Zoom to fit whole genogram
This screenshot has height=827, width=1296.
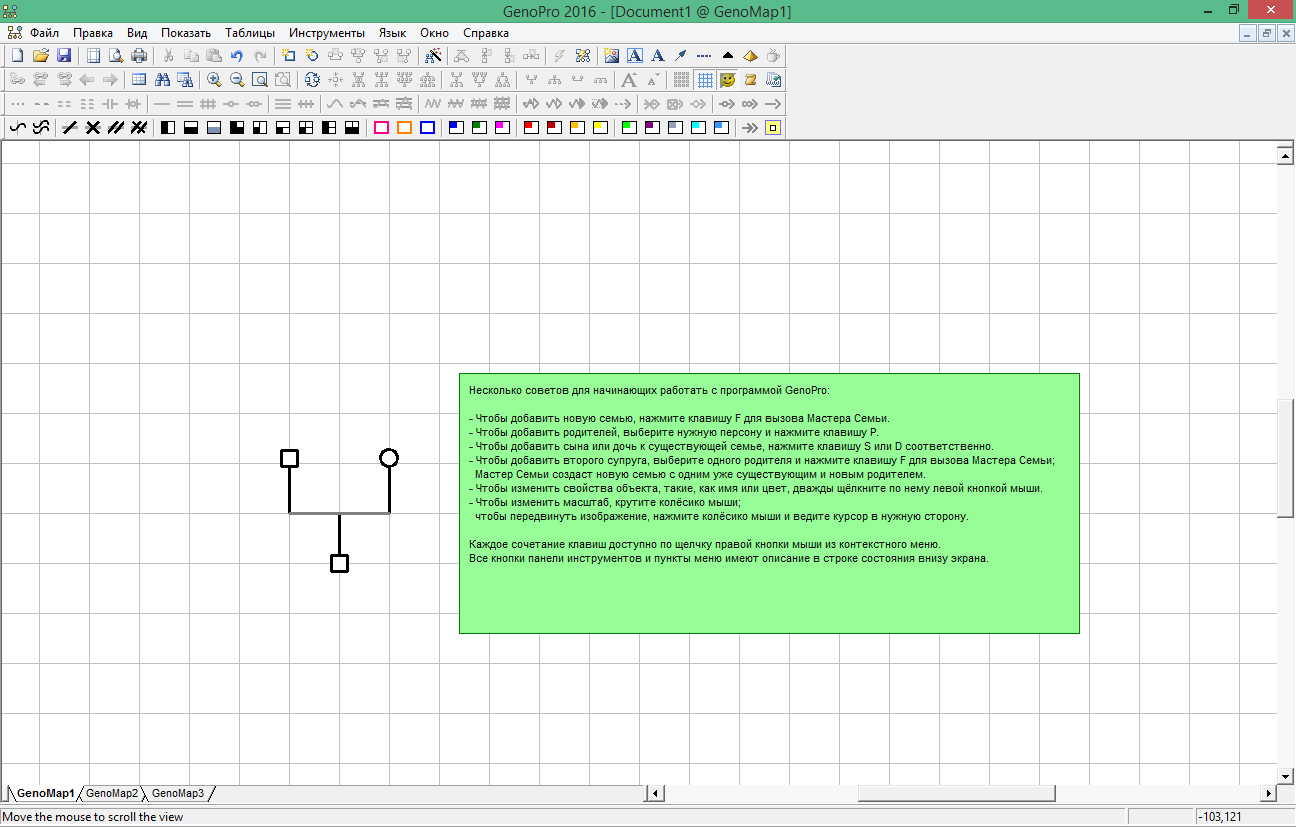pos(260,80)
